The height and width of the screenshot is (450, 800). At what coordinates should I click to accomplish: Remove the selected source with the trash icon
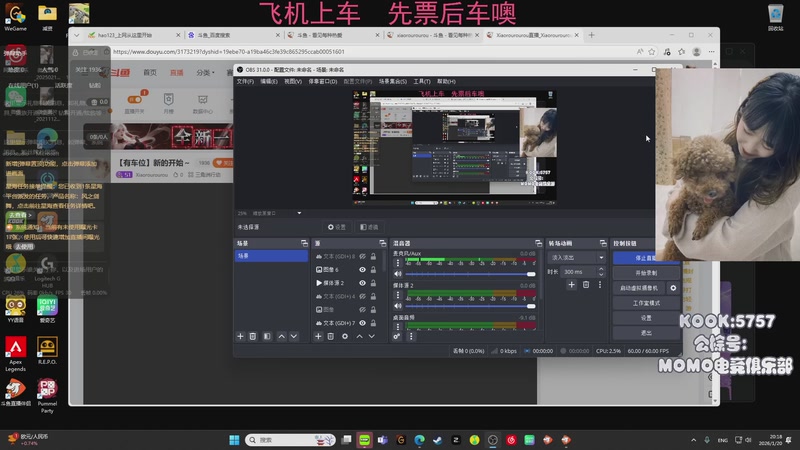331,336
